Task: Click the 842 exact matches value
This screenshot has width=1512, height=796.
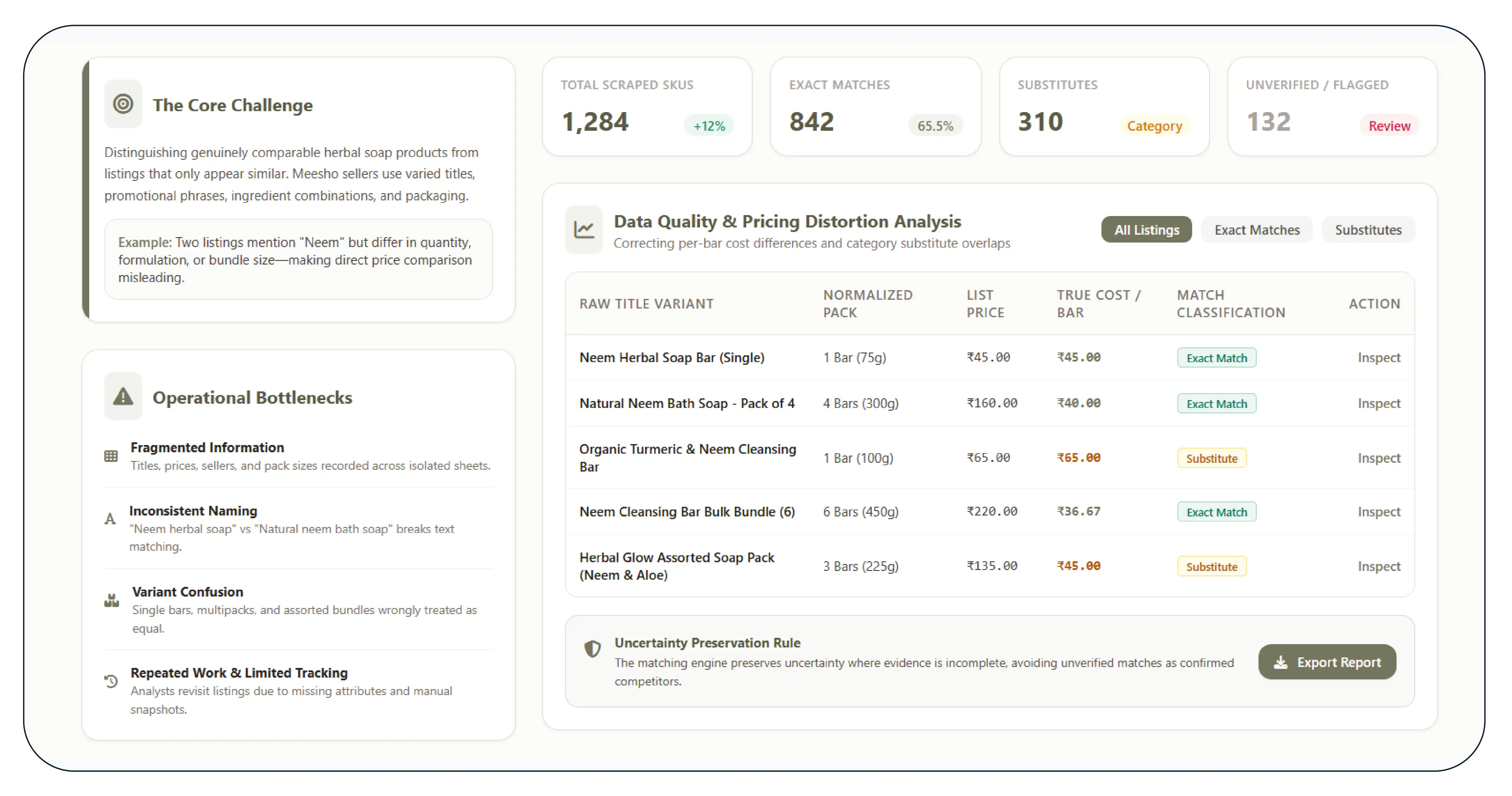Action: [x=811, y=122]
